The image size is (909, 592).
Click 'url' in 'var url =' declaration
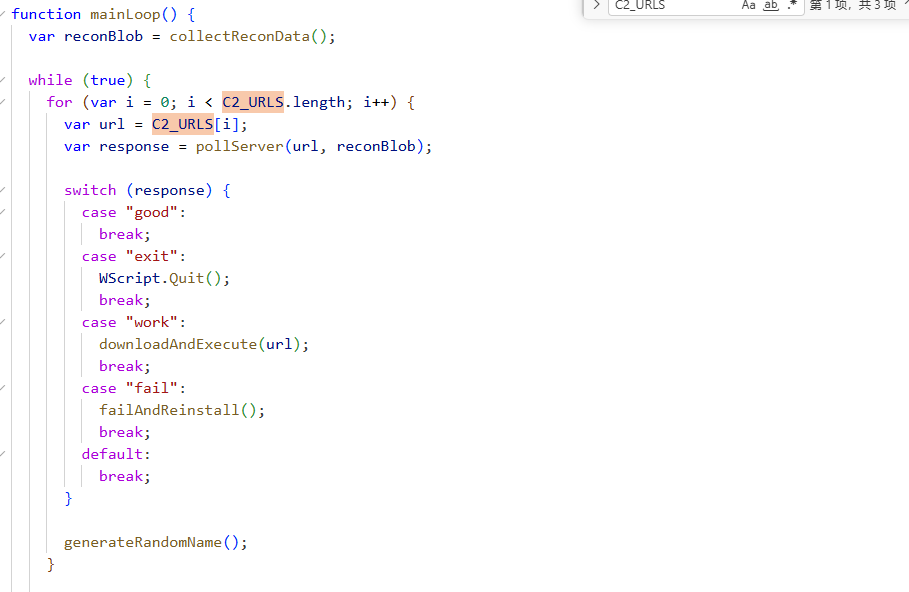pos(112,125)
